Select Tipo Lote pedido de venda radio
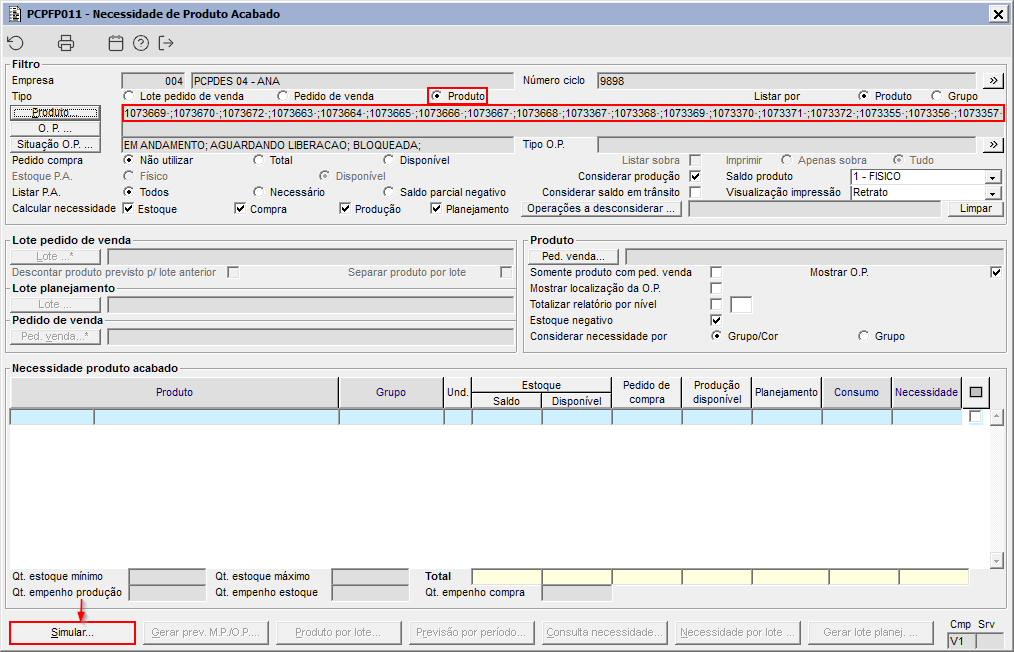 [x=129, y=96]
